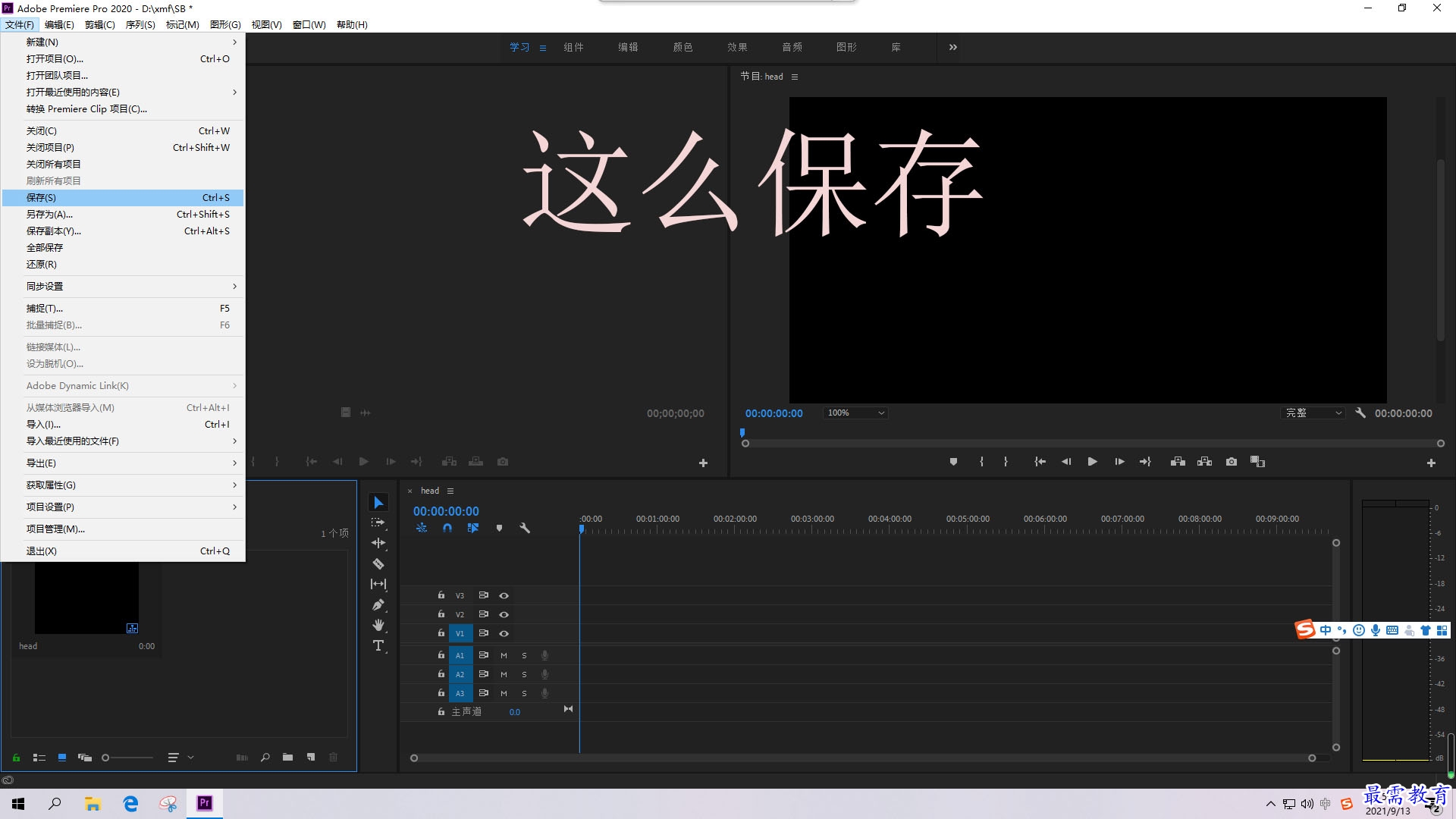The height and width of the screenshot is (819, 1456).
Task: Expand 打开最近使用的内容(E) submenu
Action: pos(123,92)
